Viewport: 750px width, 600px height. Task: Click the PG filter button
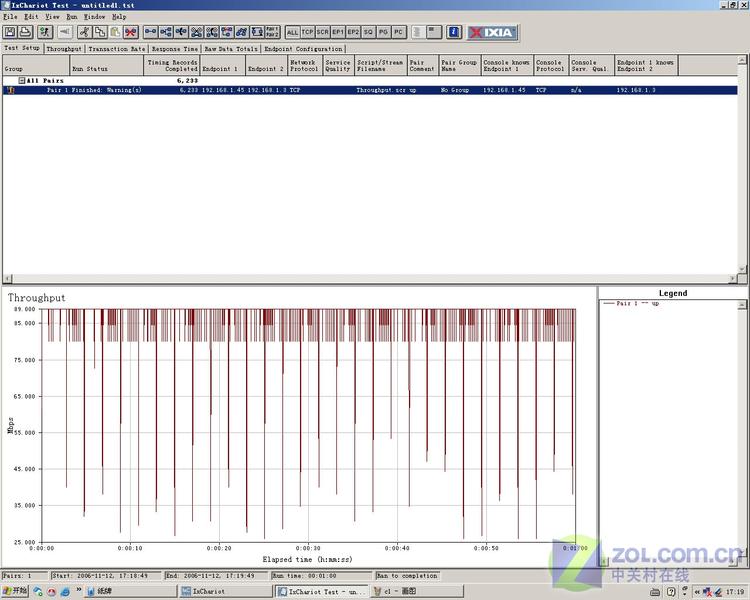click(383, 32)
